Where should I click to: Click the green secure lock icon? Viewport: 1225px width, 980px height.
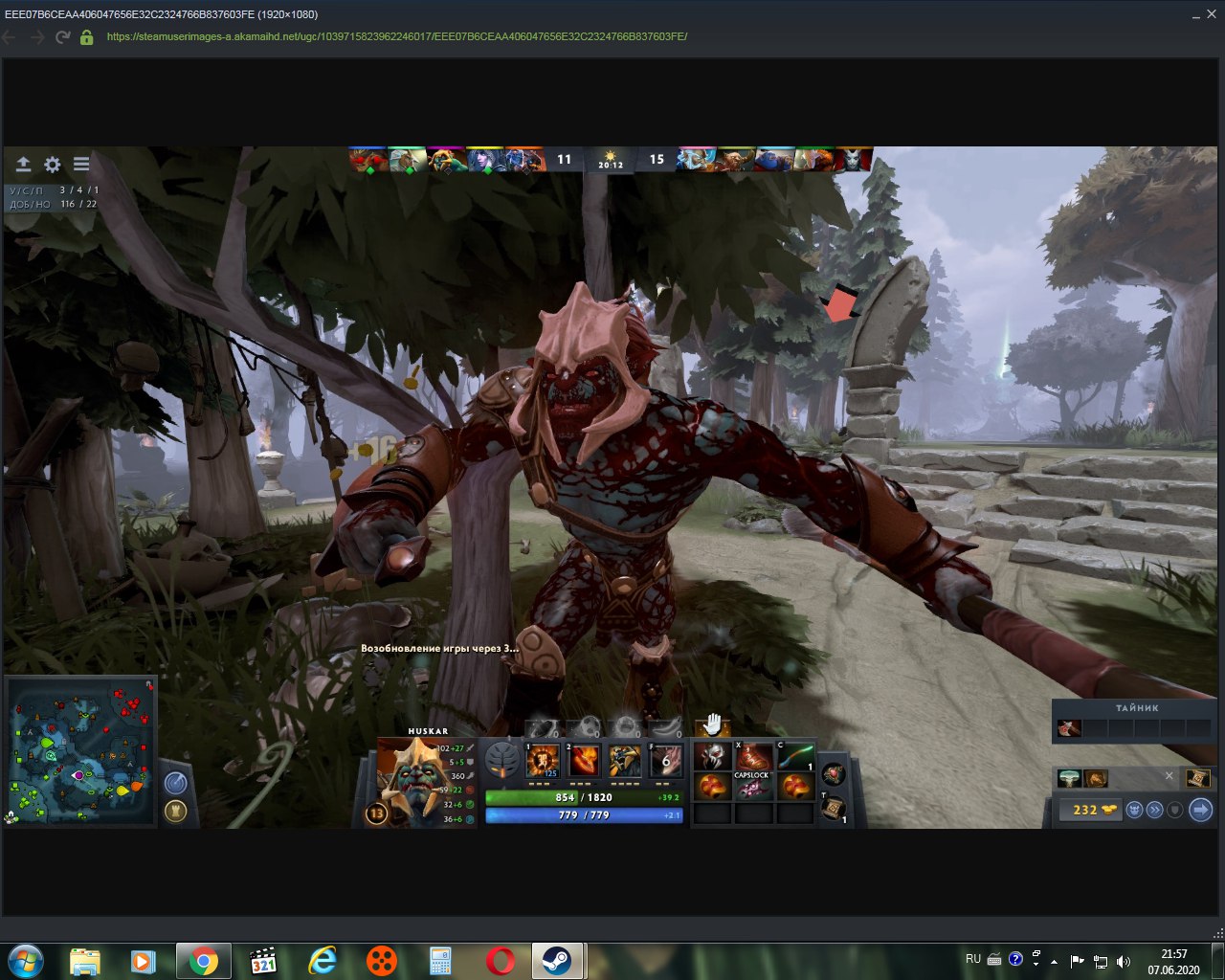87,36
